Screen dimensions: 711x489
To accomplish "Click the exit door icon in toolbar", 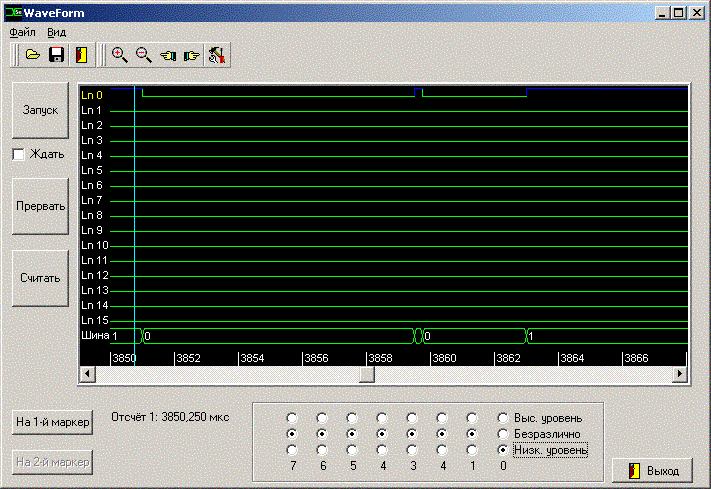I will 80,55.
